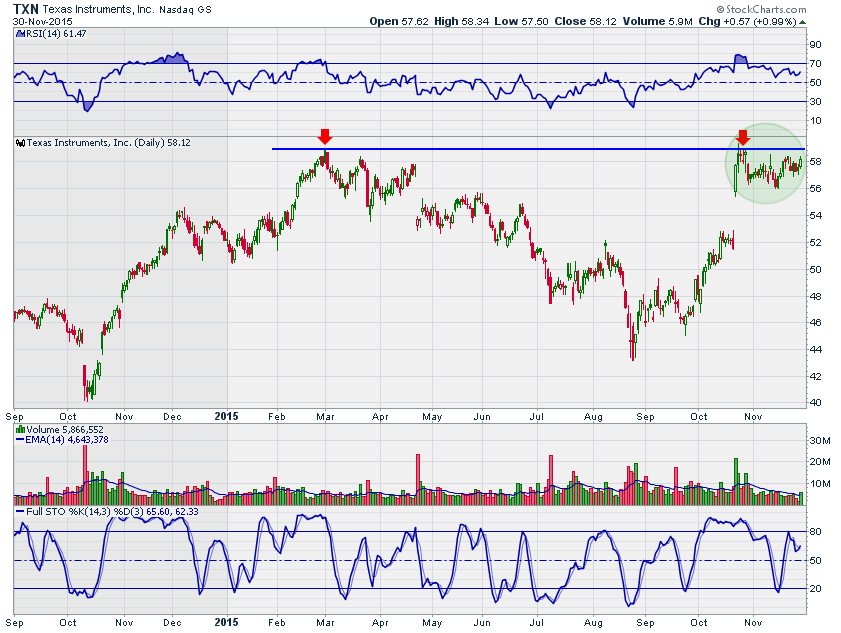The width and height of the screenshot is (841, 633).
Task: Click the Nasdaq GS exchange label
Action: point(186,10)
